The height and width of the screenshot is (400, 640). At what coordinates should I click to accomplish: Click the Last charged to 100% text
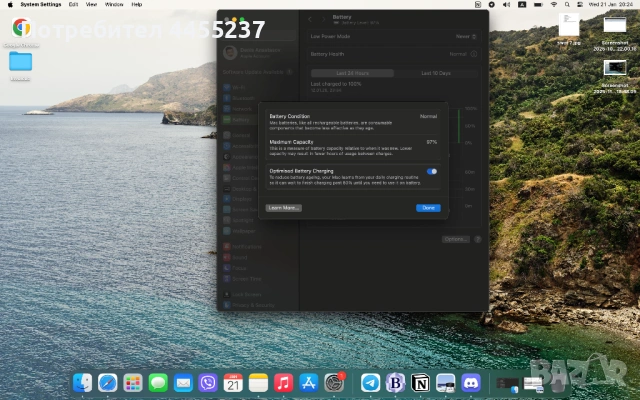336,84
